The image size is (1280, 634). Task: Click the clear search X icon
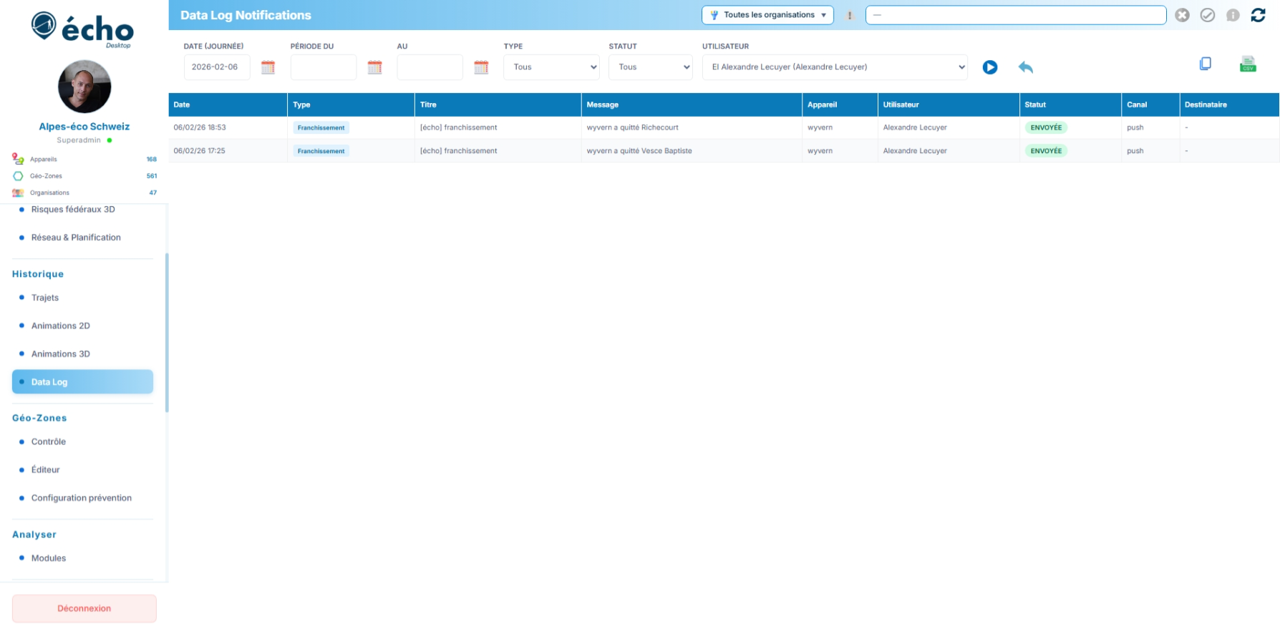(x=1182, y=15)
